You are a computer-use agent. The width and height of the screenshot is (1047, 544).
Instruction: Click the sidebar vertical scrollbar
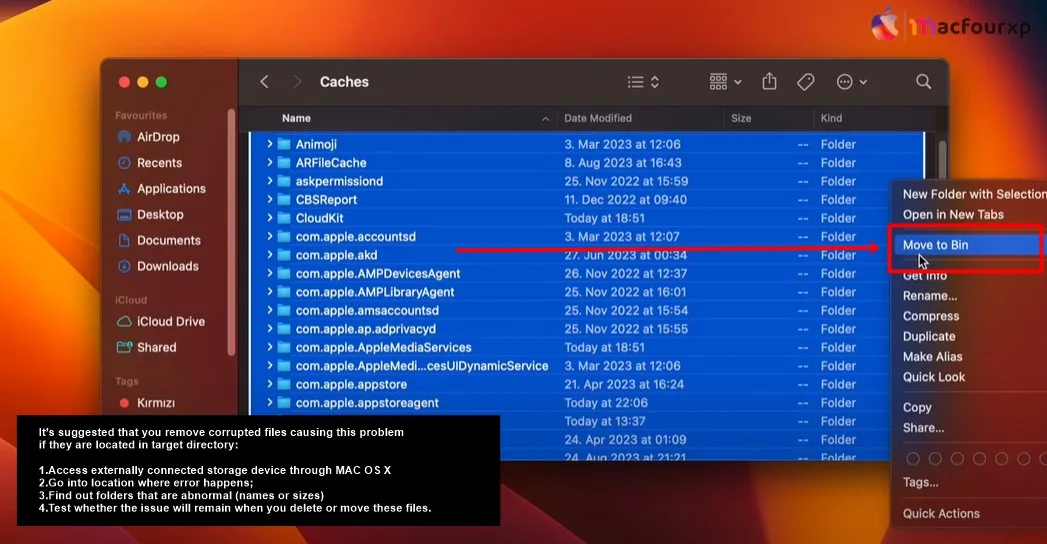[231, 232]
